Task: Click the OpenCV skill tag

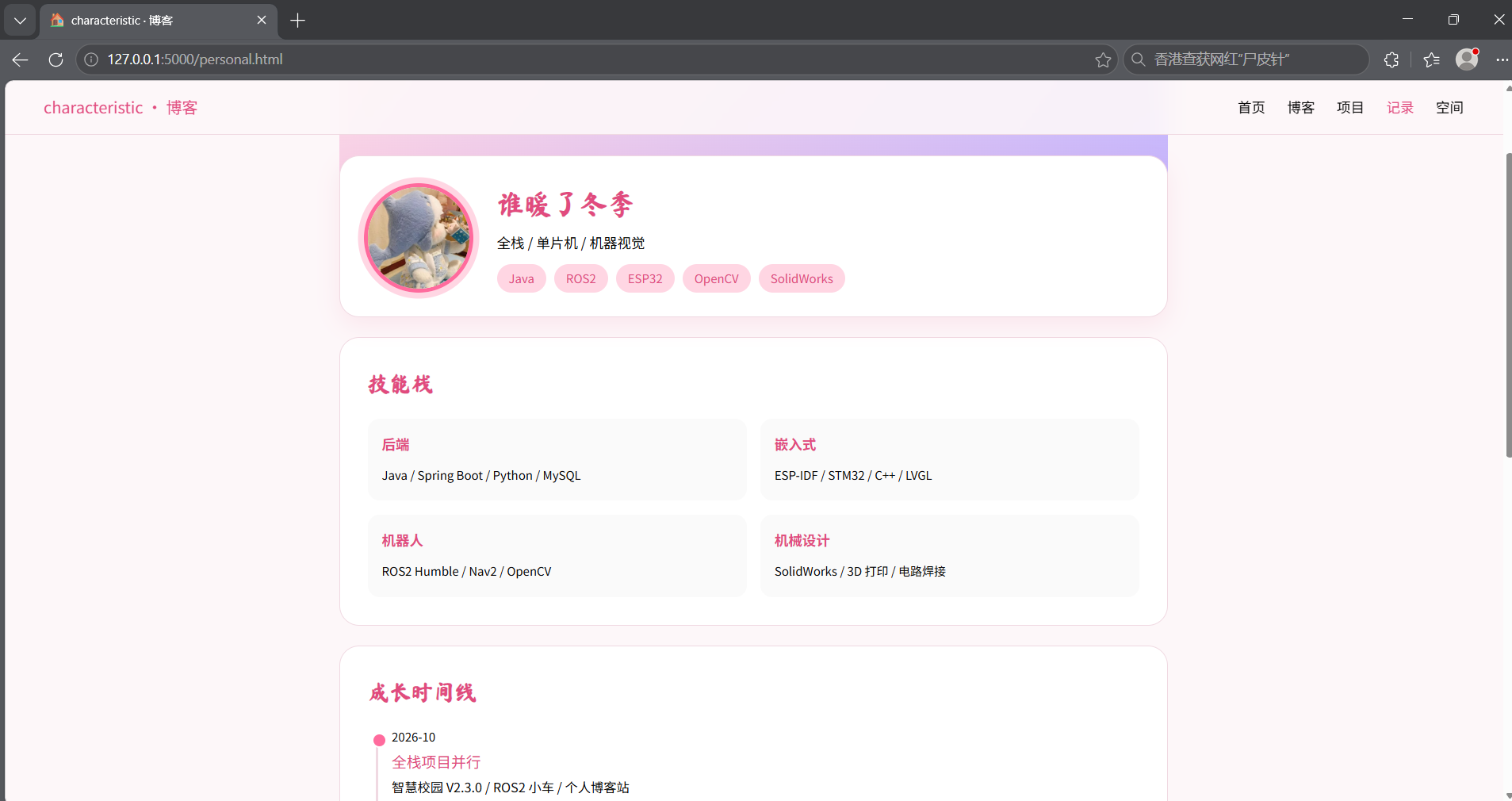Action: click(x=717, y=278)
